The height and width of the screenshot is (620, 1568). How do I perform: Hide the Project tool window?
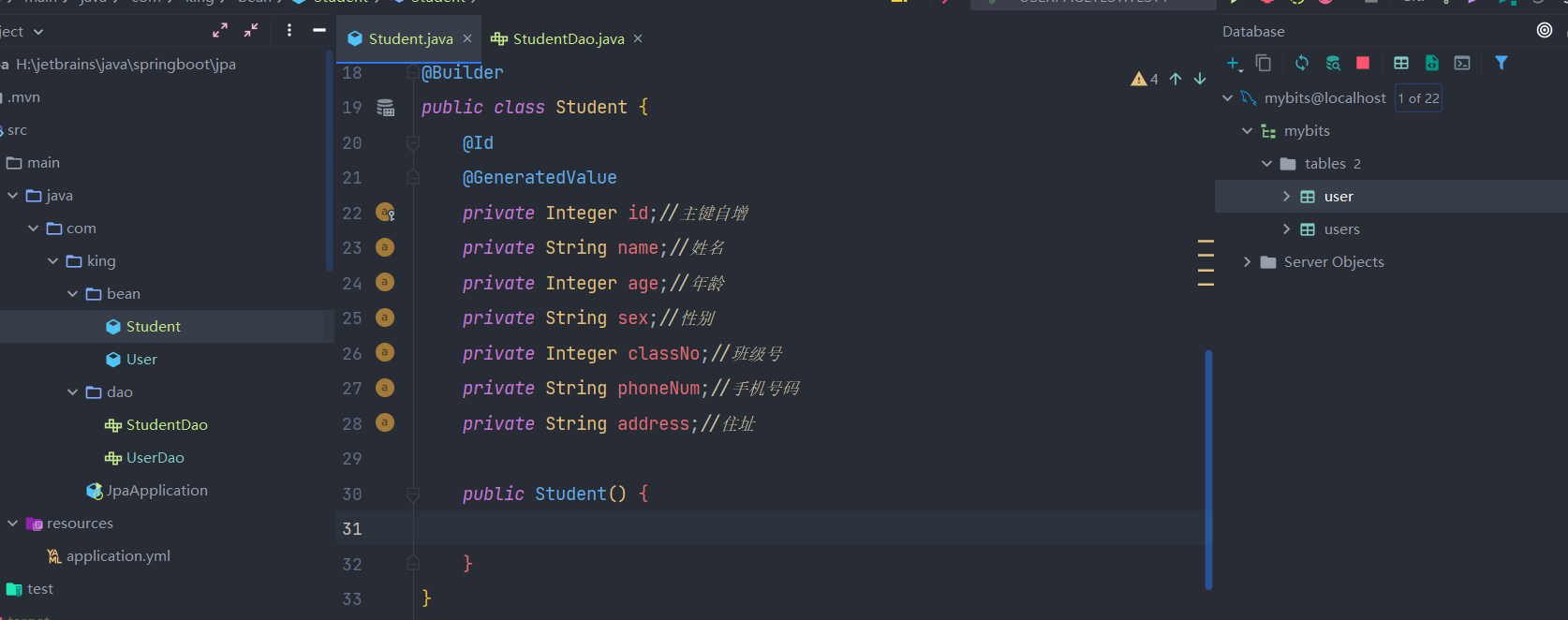tap(319, 31)
